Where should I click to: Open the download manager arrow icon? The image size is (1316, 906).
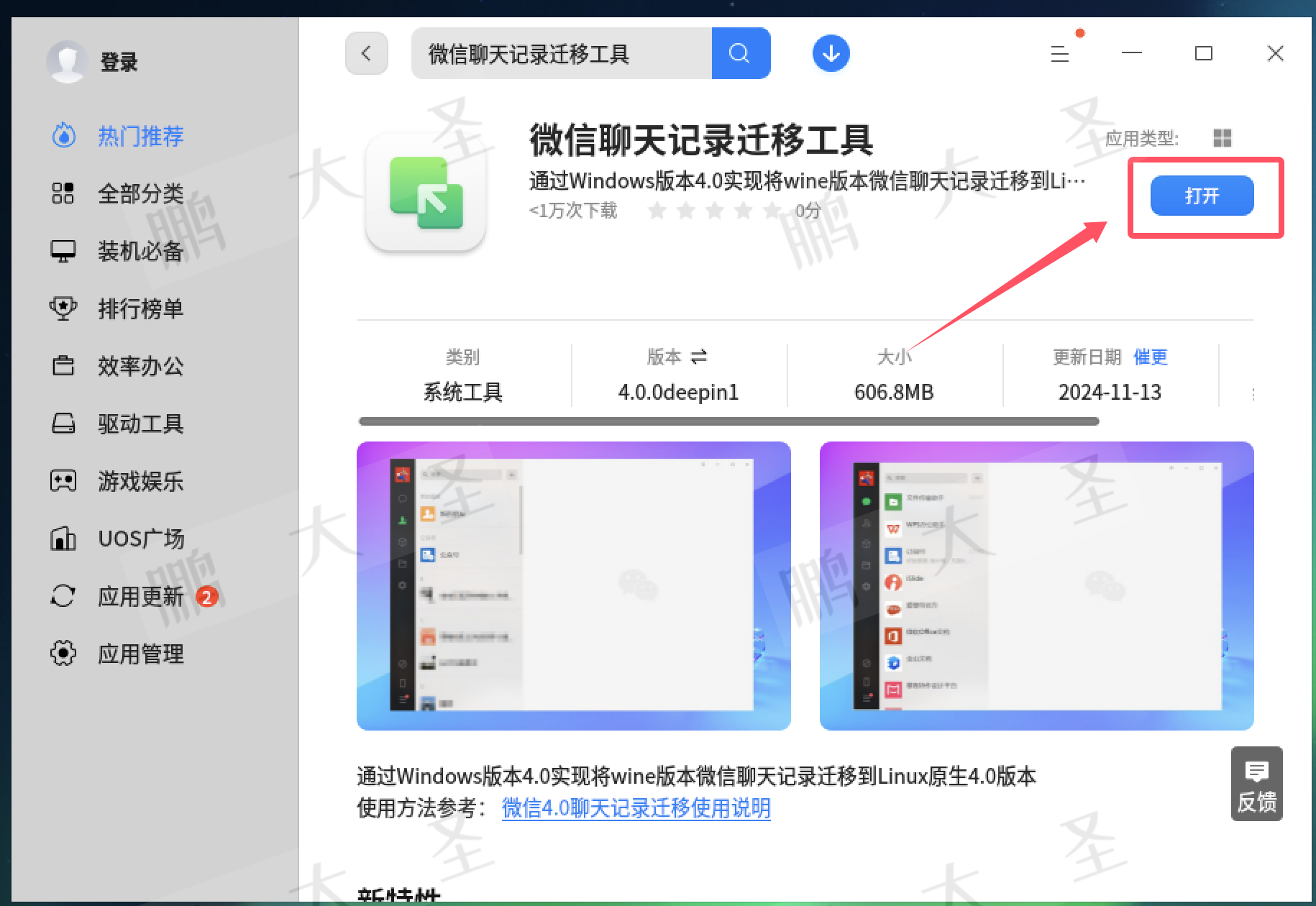coord(831,53)
